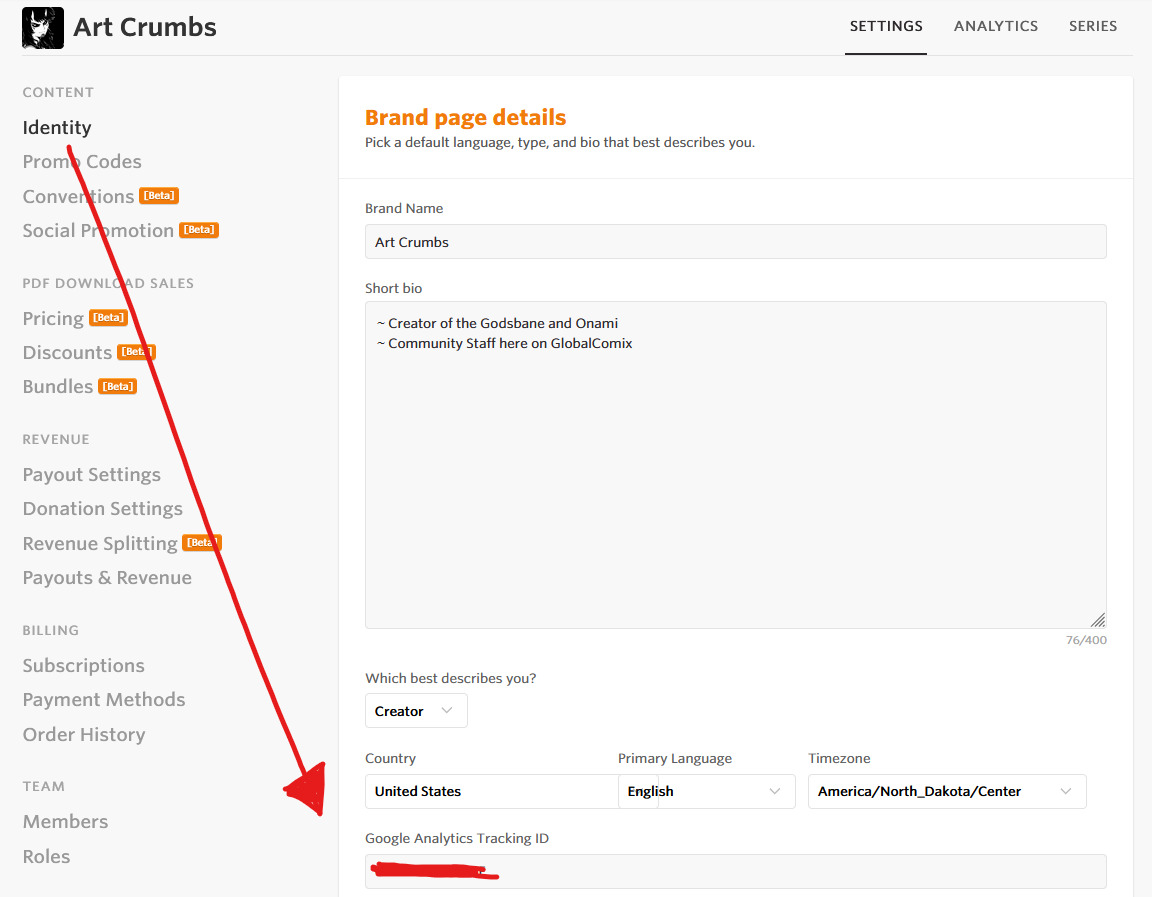Click the Art Crumbs brand avatar
This screenshot has width=1152, height=897.
(43, 28)
